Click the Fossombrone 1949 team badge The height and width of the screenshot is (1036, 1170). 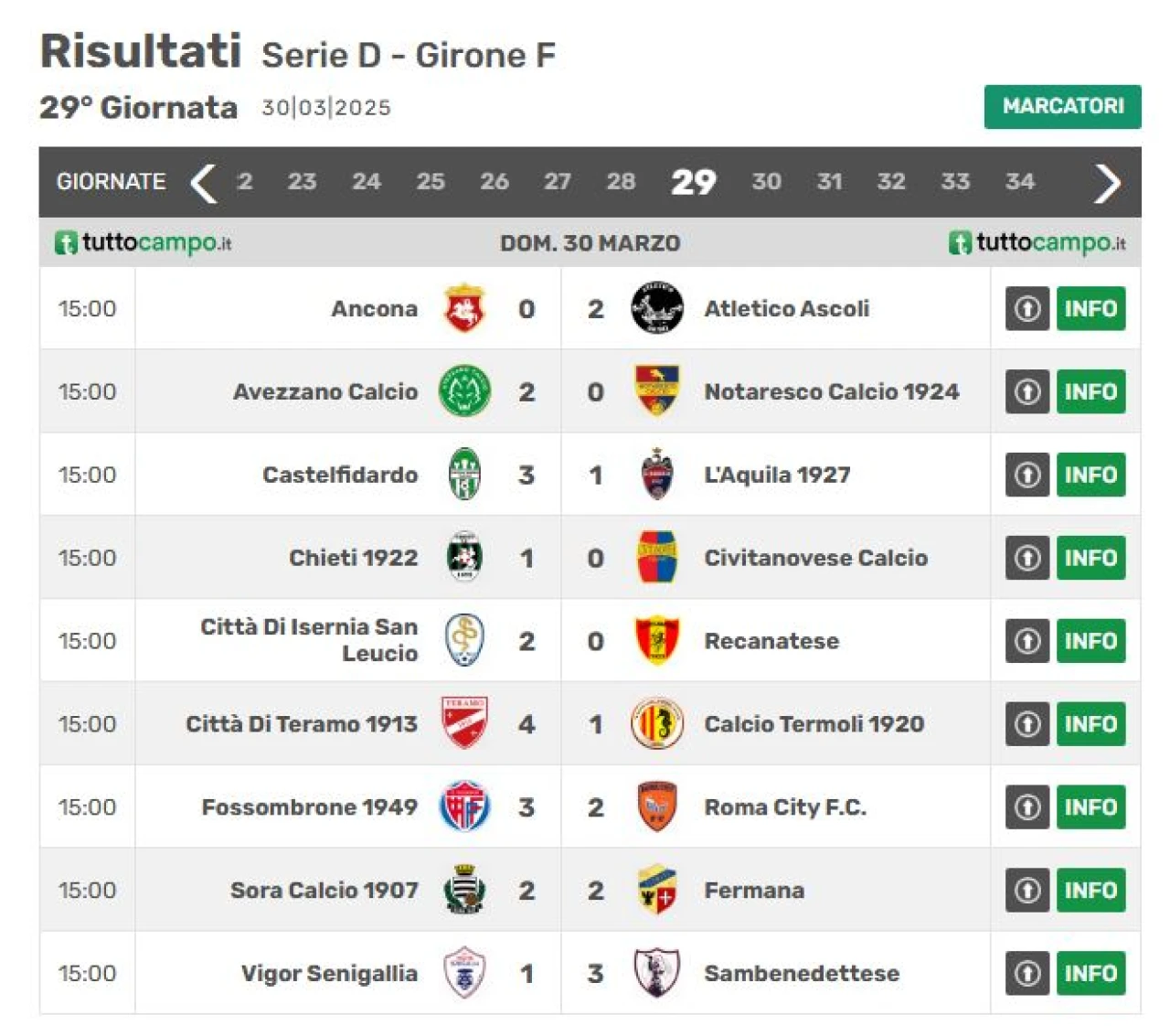pyautogui.click(x=464, y=806)
